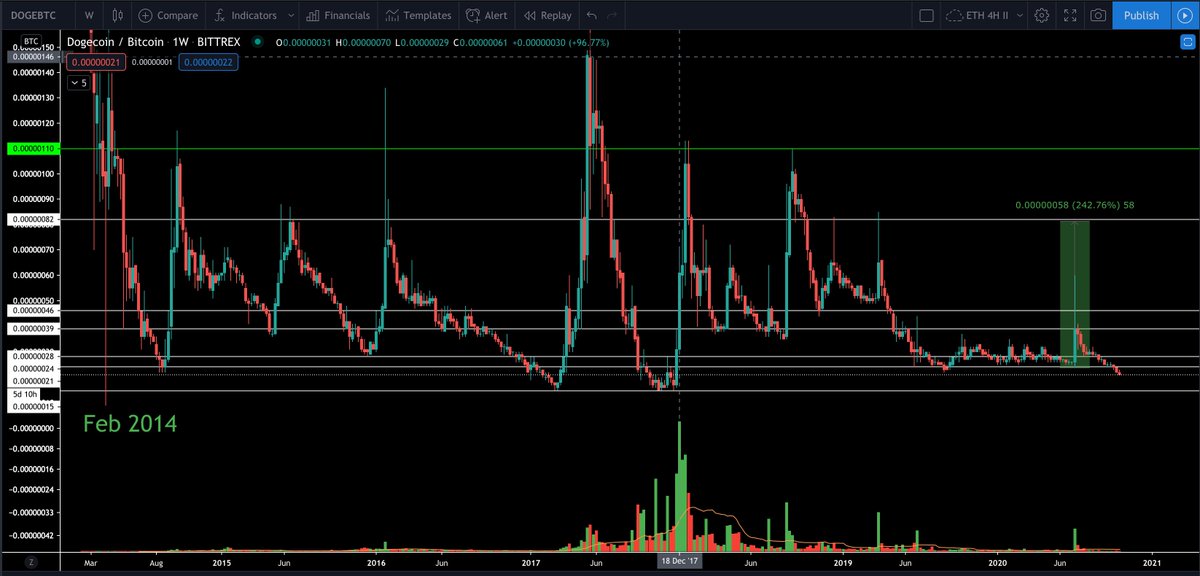Start bar Replay mode
Screen dimensions: 1200x576
(x=548, y=15)
